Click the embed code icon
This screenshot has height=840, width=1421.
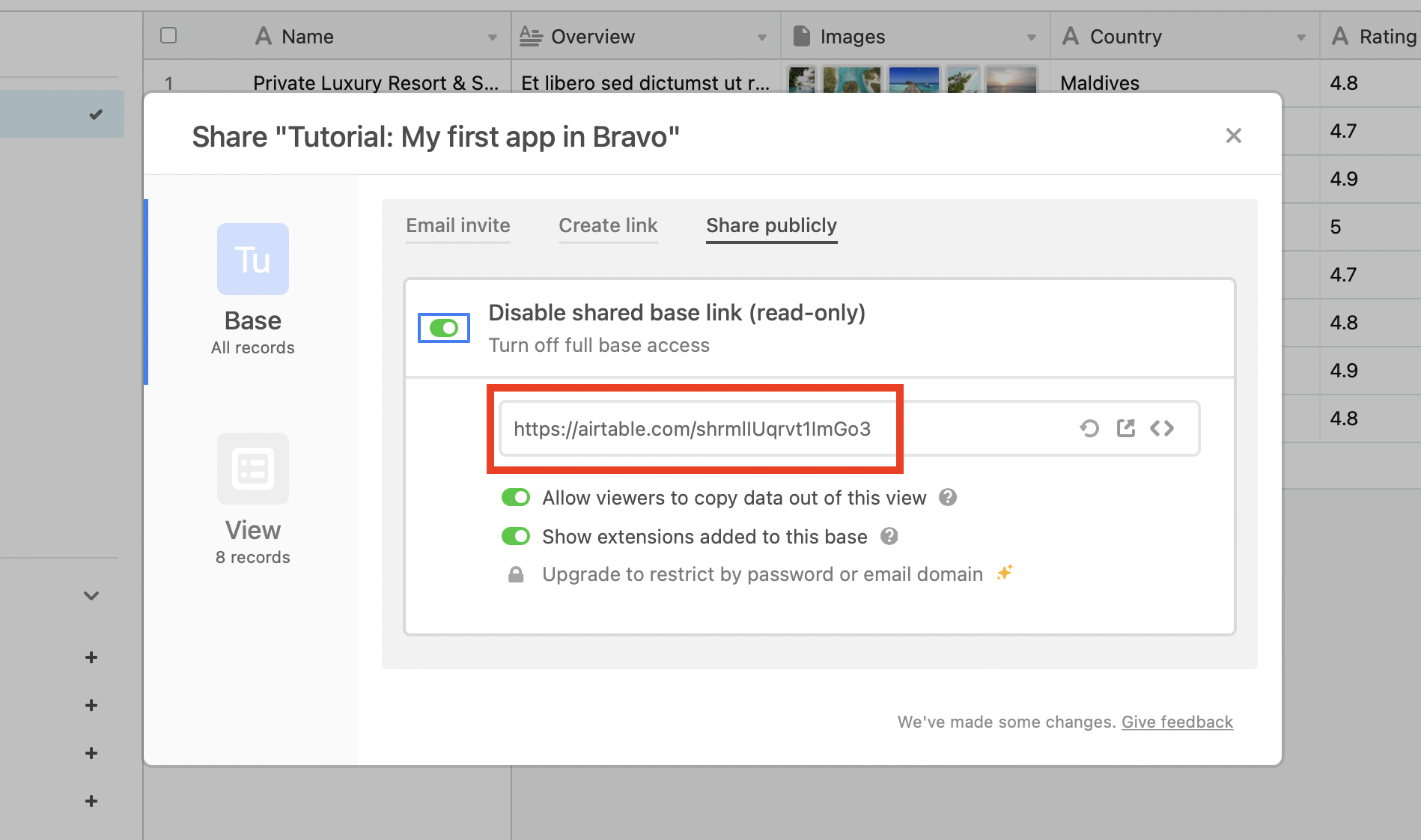tap(1162, 428)
